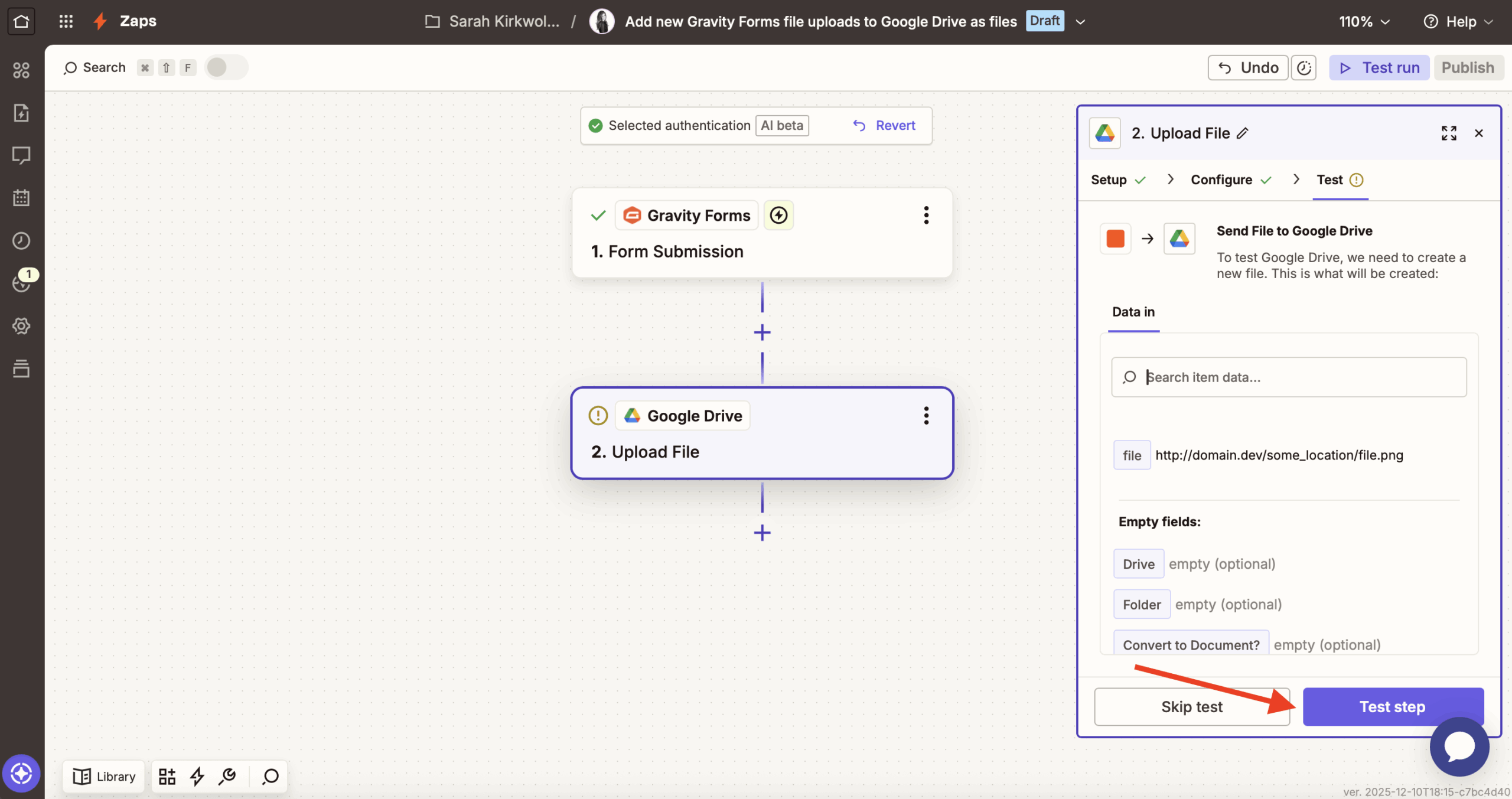Open Zap history via clock icon

(x=21, y=240)
